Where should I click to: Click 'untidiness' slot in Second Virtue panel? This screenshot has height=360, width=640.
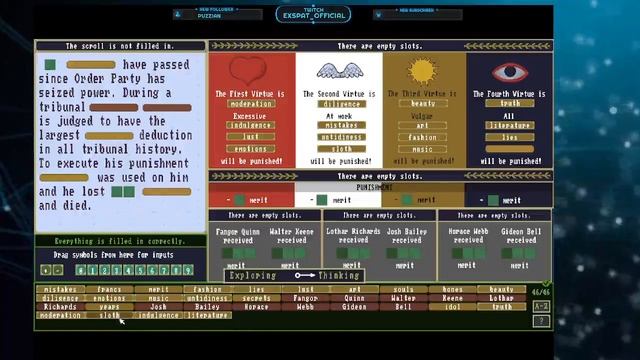[x=342, y=137]
